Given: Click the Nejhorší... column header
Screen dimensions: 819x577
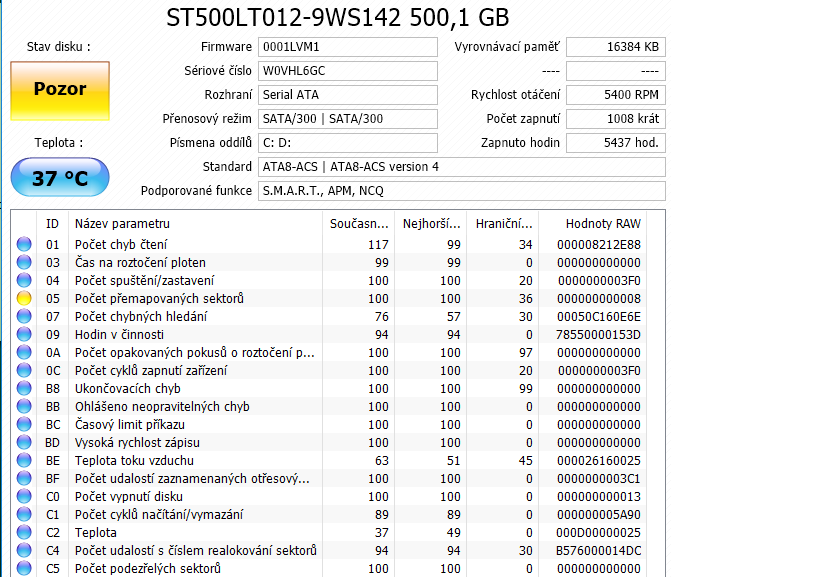Looking at the screenshot, I should coord(431,224).
